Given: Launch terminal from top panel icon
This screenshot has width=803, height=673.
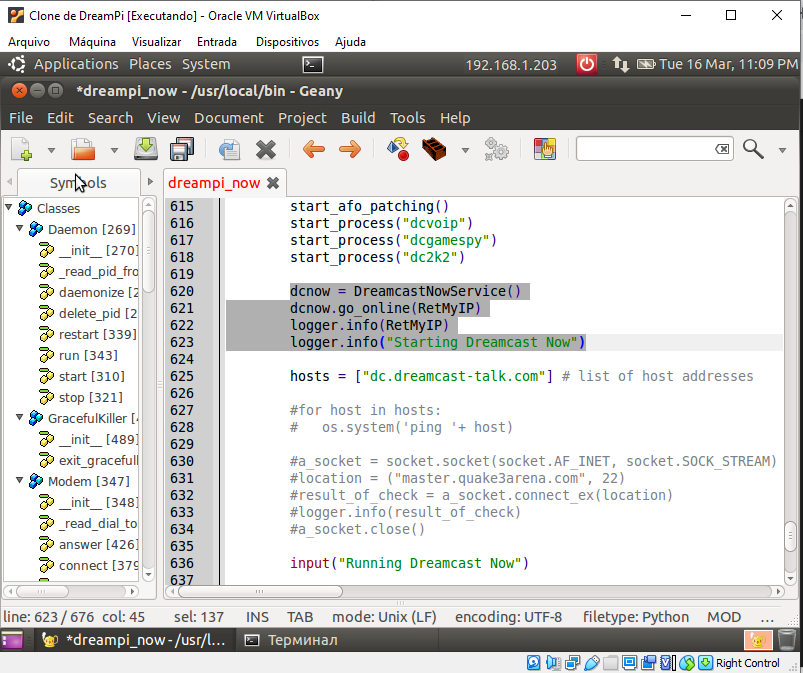Looking at the screenshot, I should click(312, 65).
